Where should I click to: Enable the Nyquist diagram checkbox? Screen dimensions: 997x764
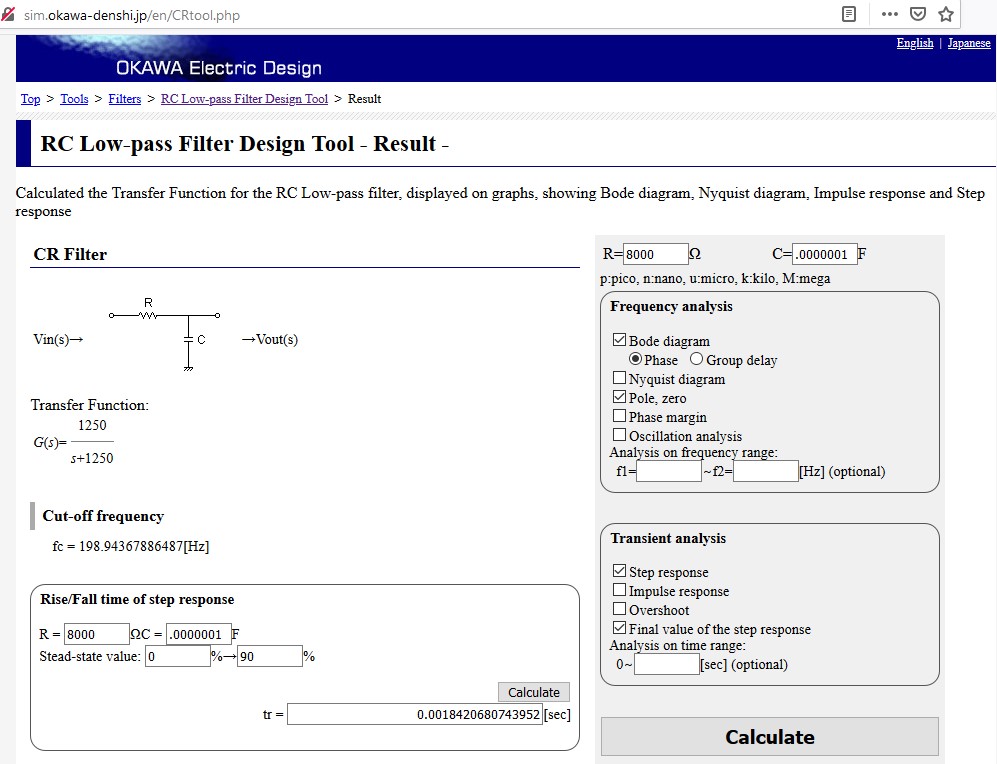pos(619,379)
